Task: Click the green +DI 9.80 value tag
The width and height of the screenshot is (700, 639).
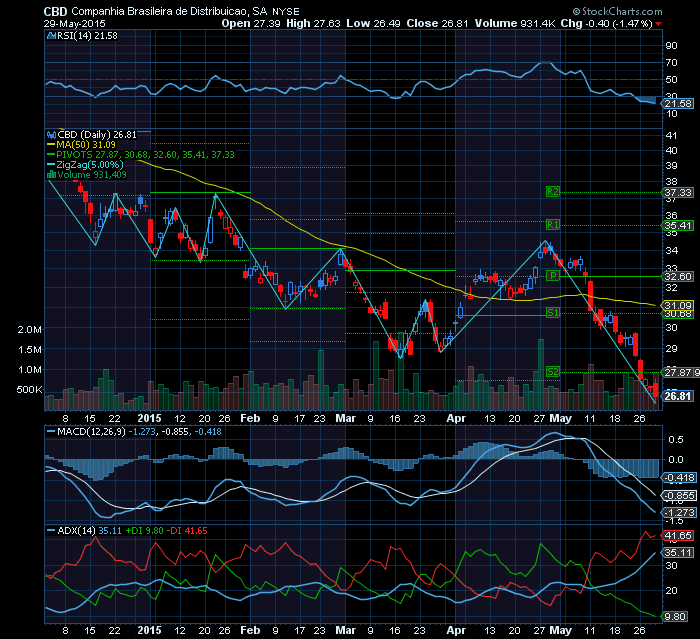Action: pos(678,616)
